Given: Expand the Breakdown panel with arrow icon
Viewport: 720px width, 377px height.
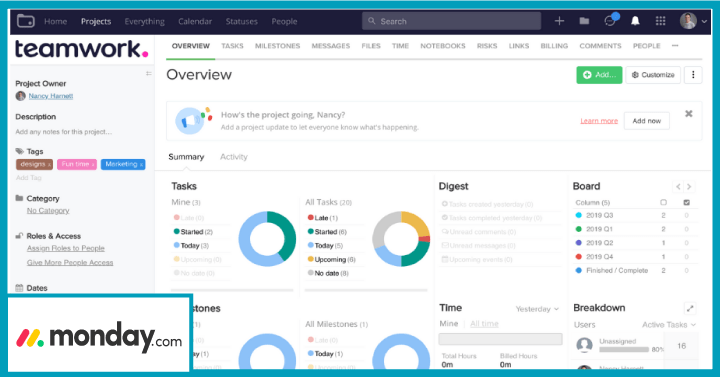Looking at the screenshot, I should [690, 308].
